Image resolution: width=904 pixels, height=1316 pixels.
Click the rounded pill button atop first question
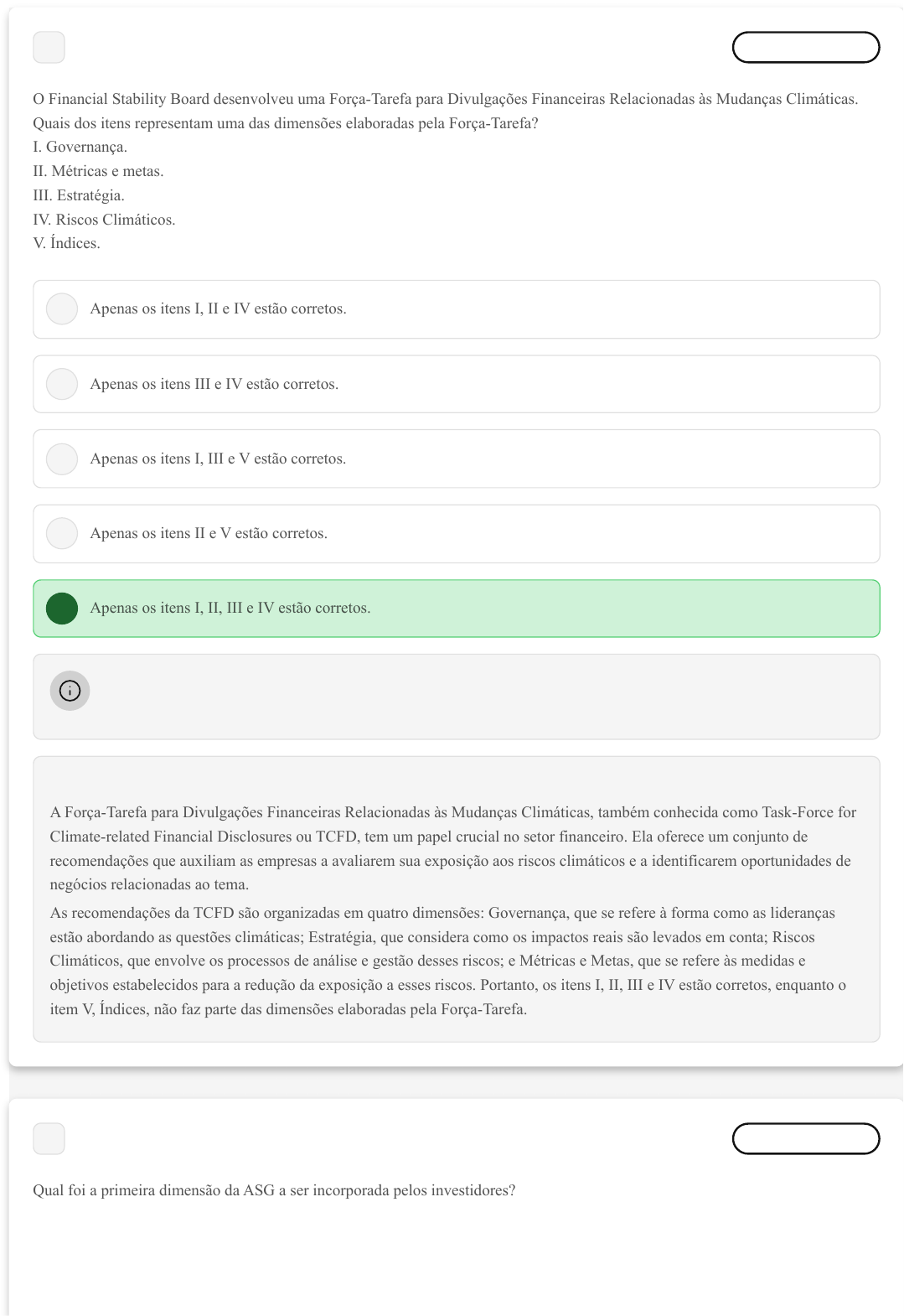(x=806, y=47)
